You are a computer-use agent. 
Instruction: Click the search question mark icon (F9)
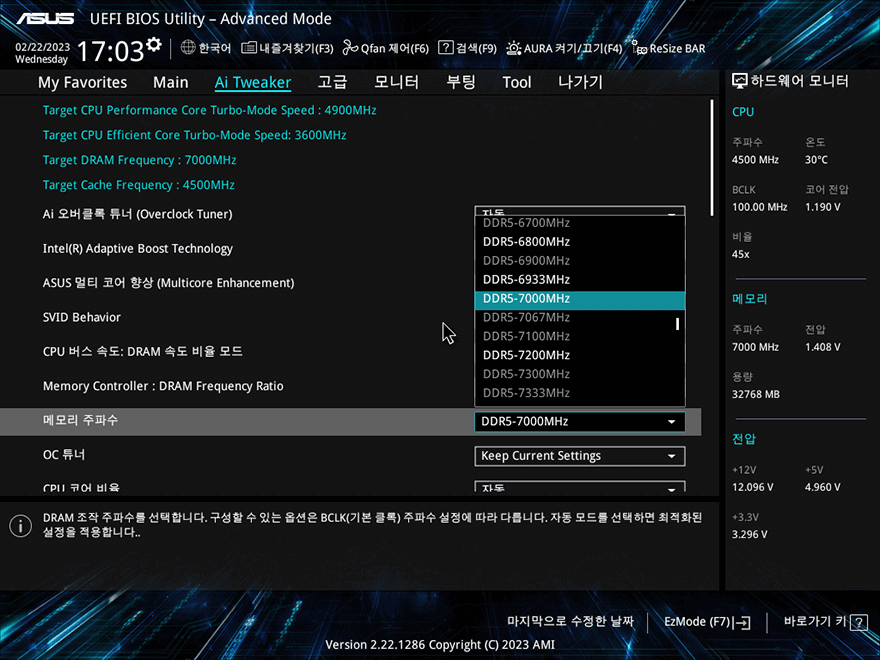(x=445, y=48)
